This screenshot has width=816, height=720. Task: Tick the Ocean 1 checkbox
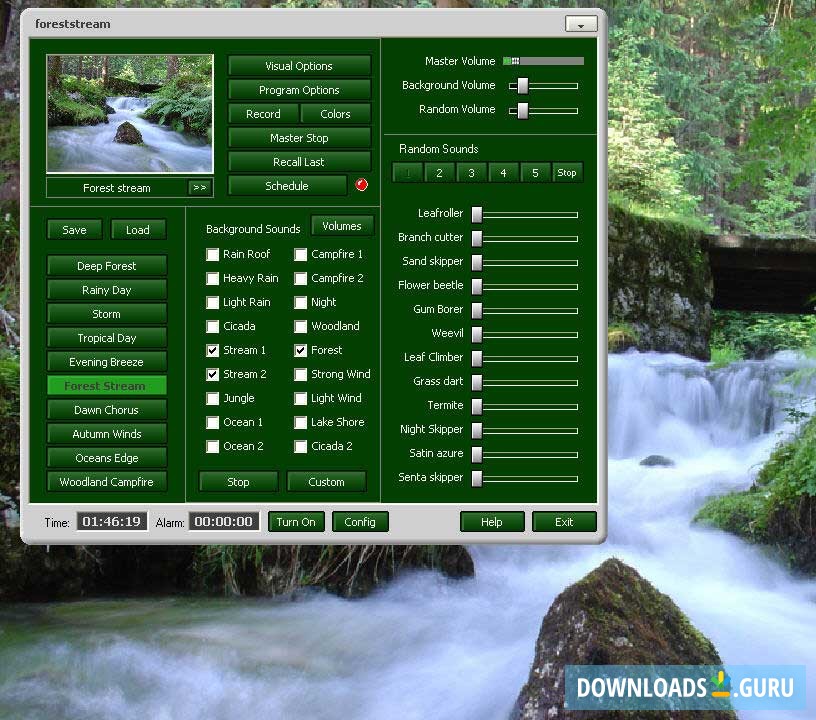click(x=212, y=422)
